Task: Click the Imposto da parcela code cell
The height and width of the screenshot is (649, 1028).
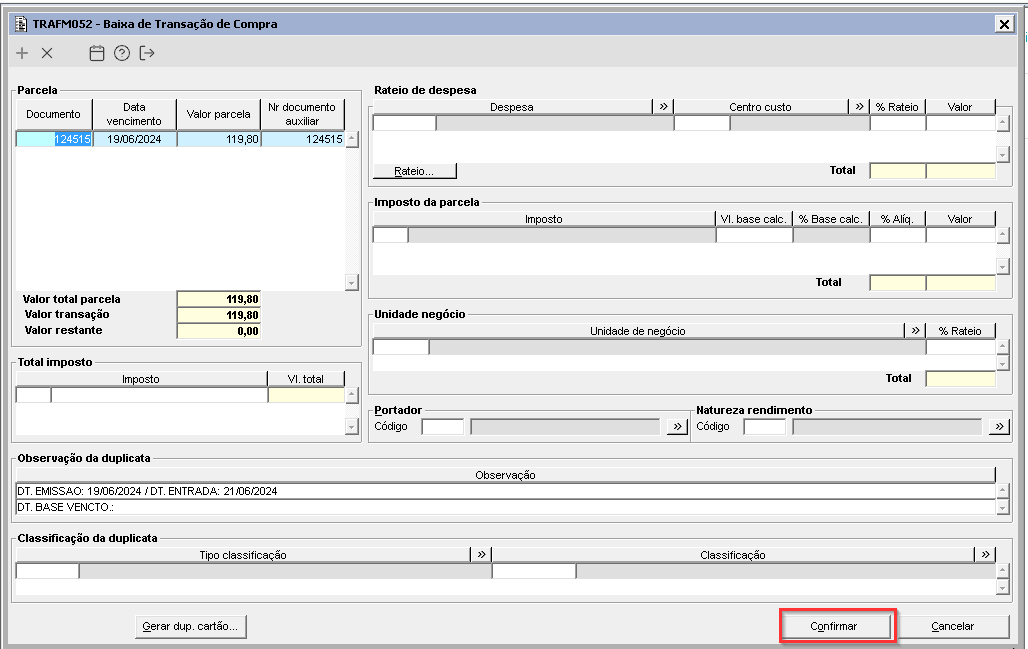Action: [390, 235]
